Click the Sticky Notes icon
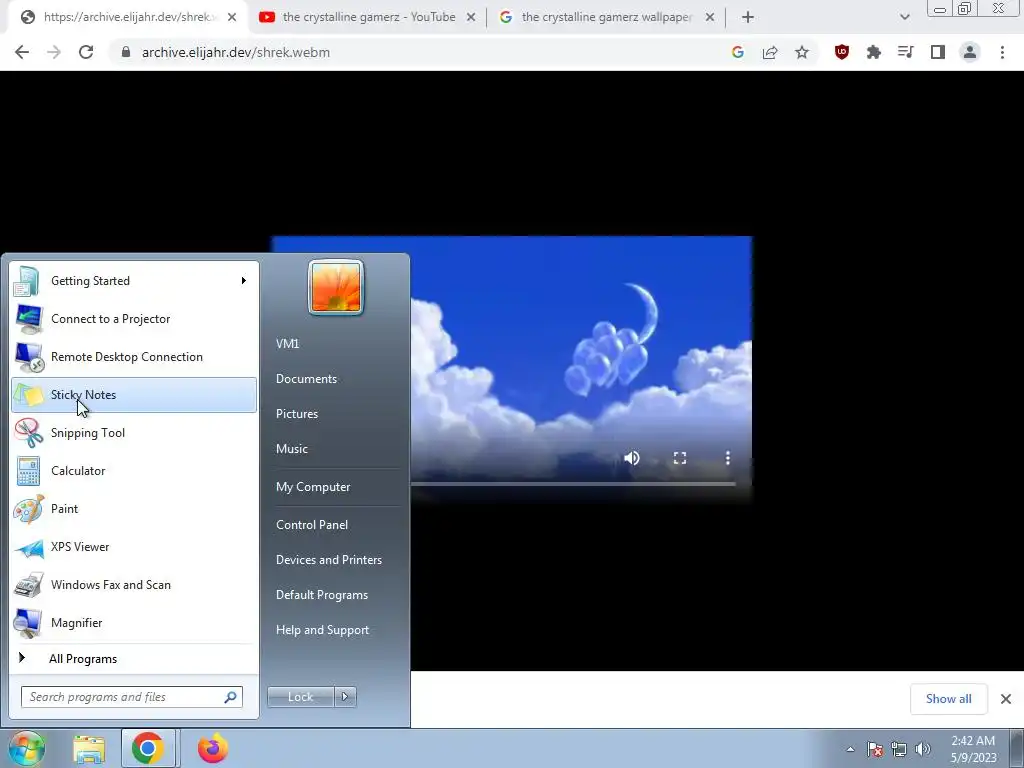 pos(29,395)
